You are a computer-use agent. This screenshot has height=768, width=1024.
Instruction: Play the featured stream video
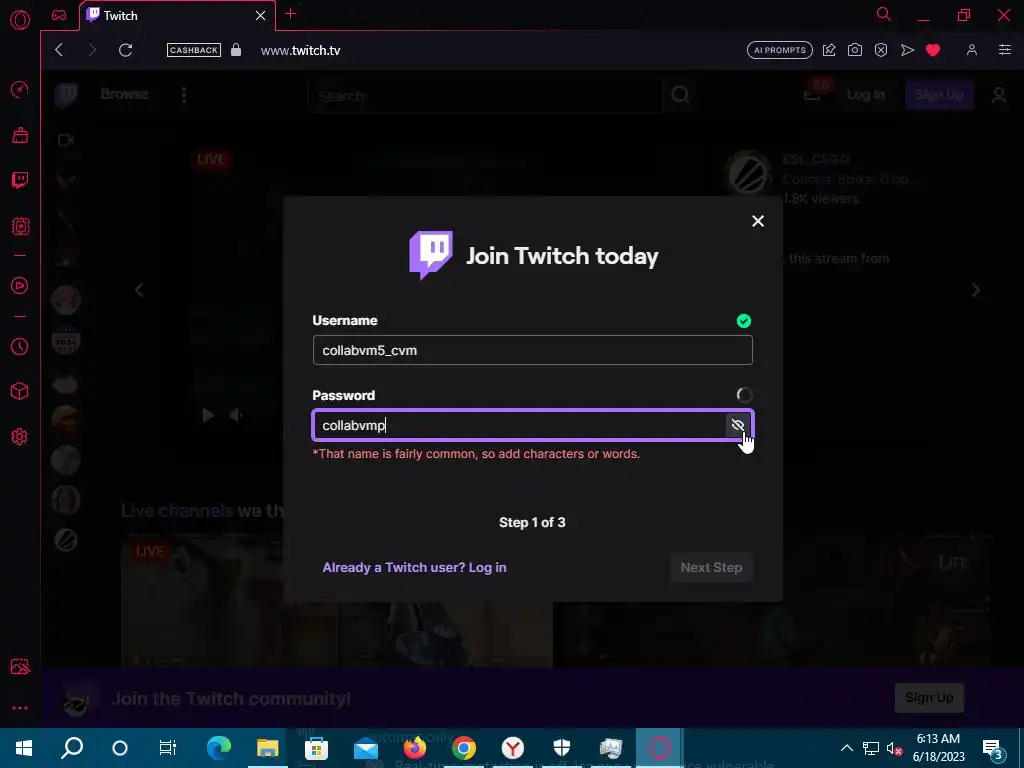tap(208, 415)
